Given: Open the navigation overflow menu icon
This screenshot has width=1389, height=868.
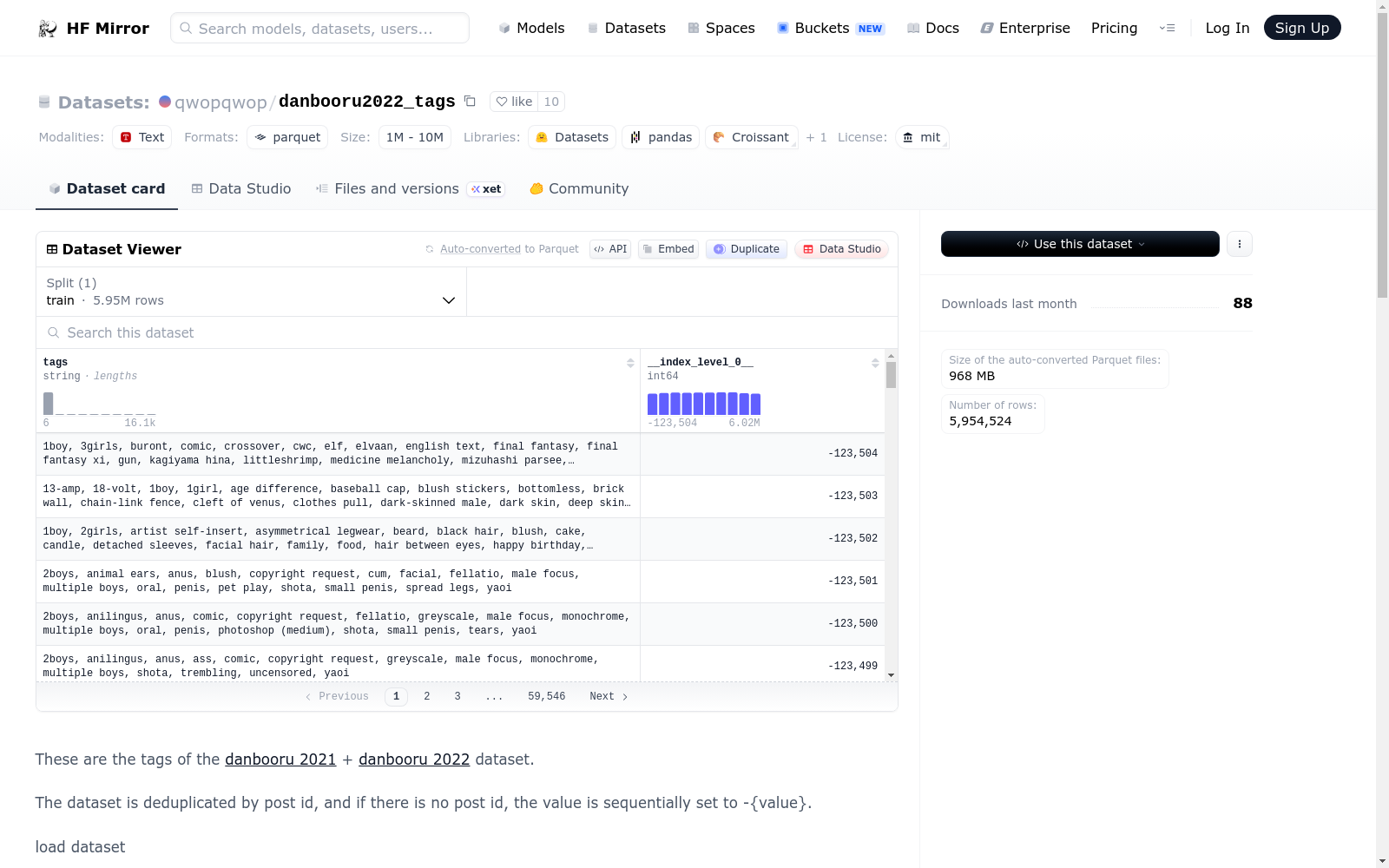Looking at the screenshot, I should 1167,28.
